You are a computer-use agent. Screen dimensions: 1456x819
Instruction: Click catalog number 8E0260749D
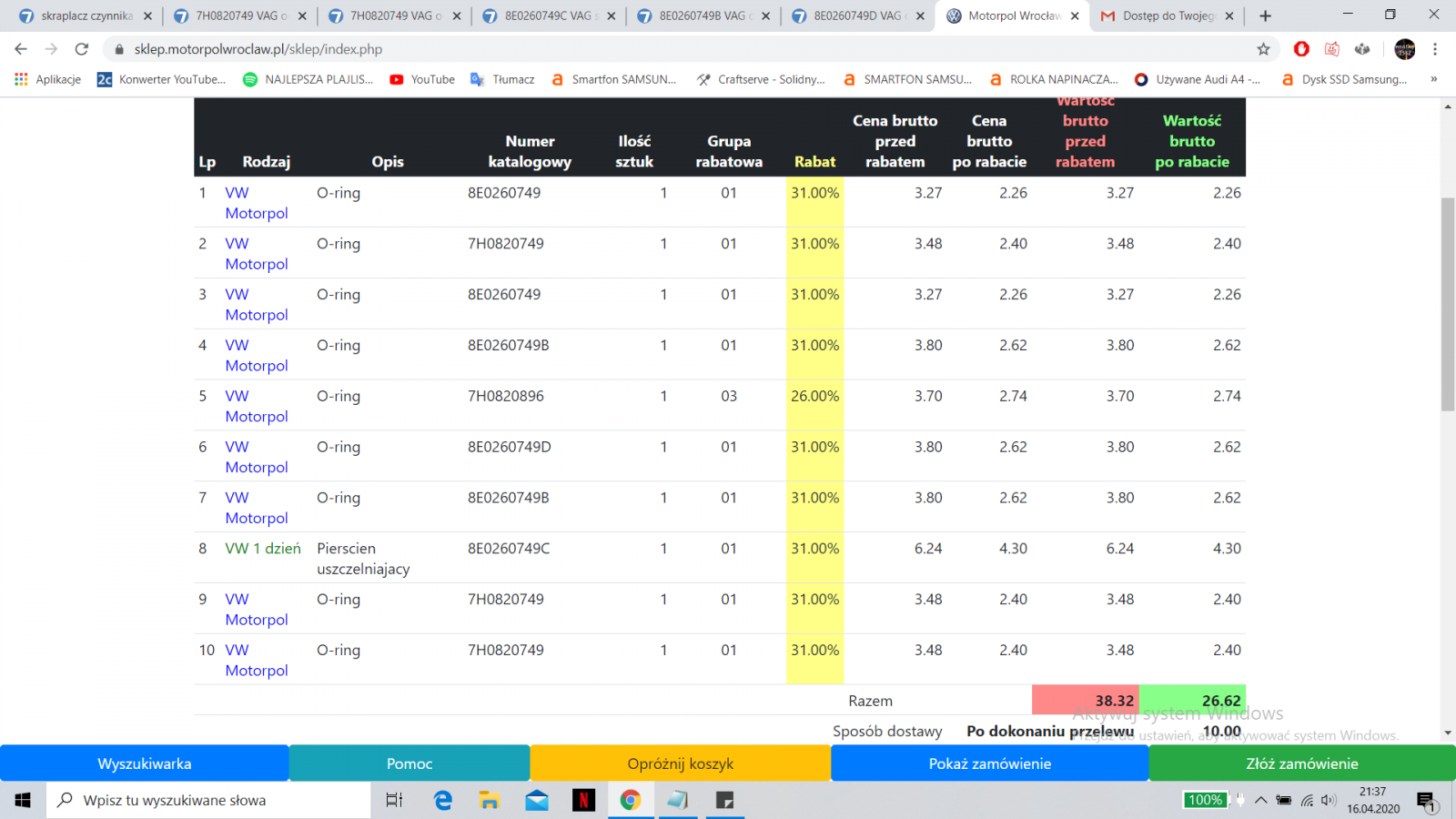tap(510, 447)
